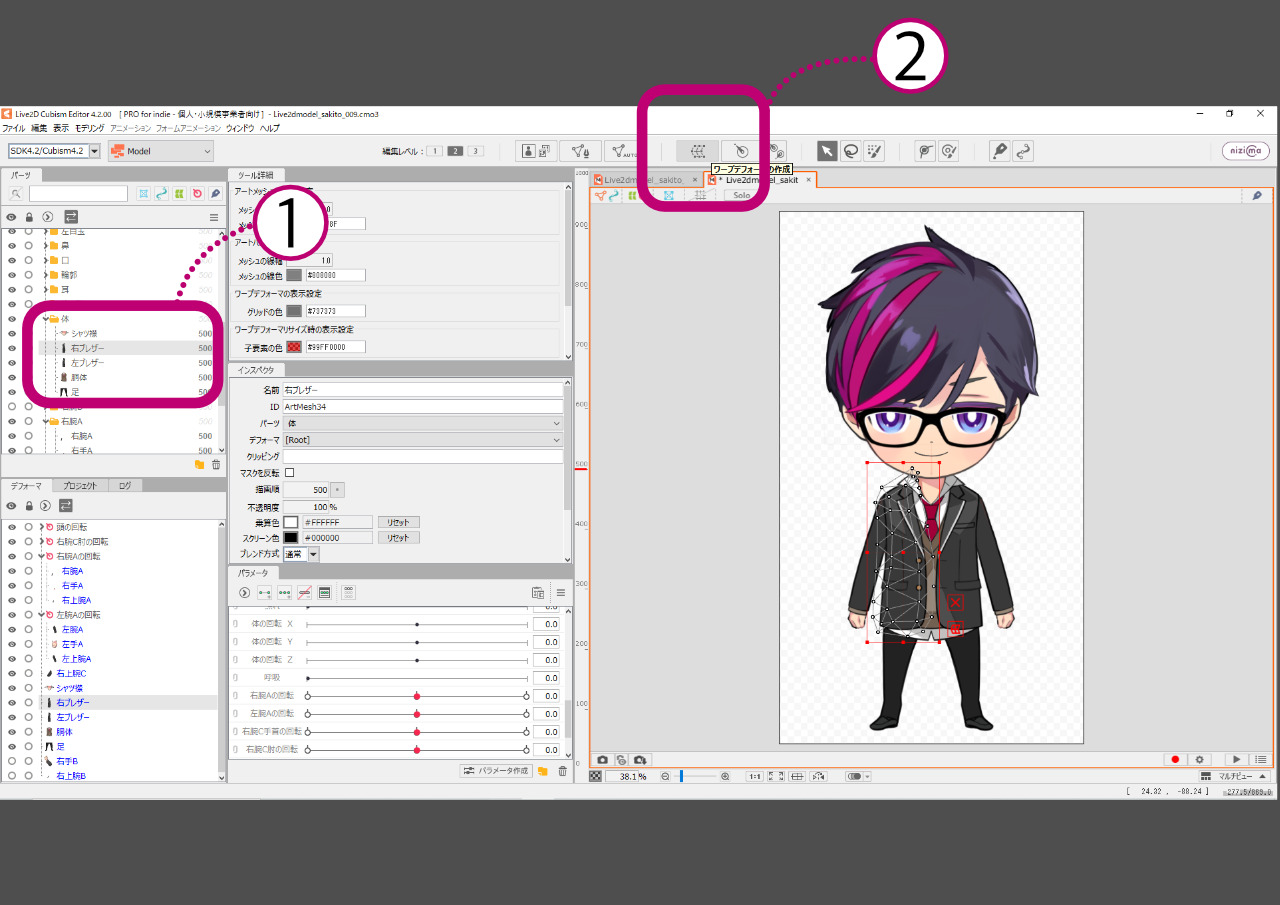
Task: Click the parameter palette hamburger menu
Action: 561,592
